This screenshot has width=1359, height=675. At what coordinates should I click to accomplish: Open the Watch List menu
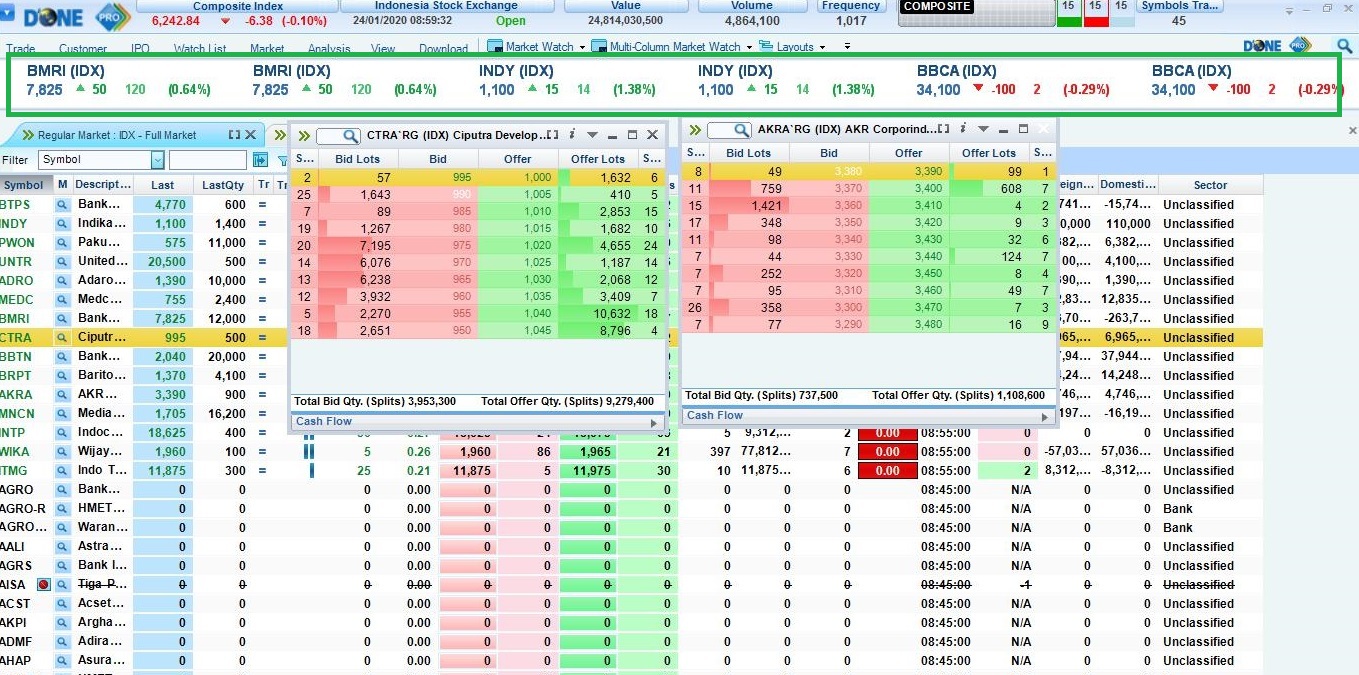(200, 49)
